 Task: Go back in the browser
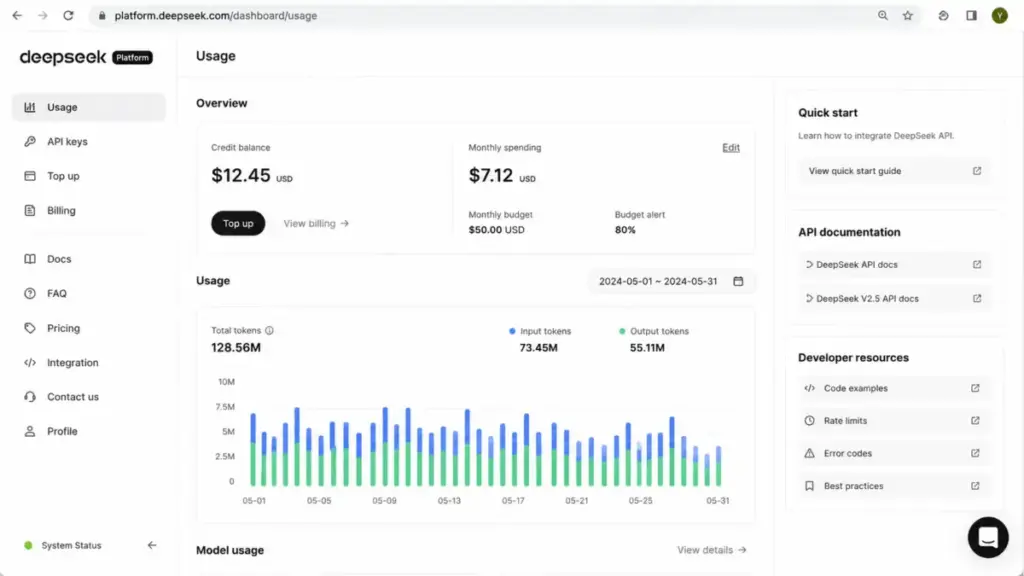(x=17, y=16)
